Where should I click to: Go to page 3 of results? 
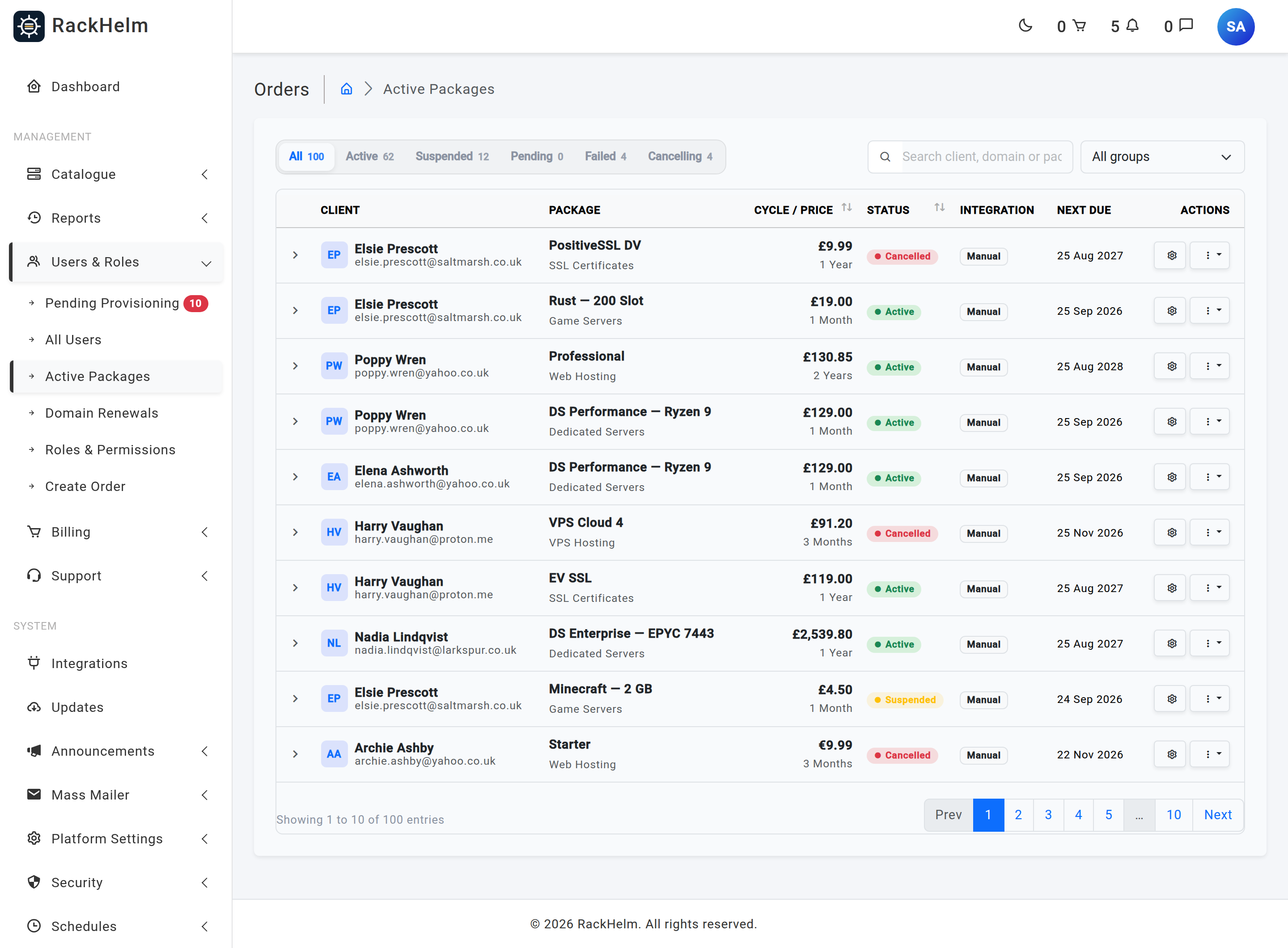pyautogui.click(x=1048, y=815)
